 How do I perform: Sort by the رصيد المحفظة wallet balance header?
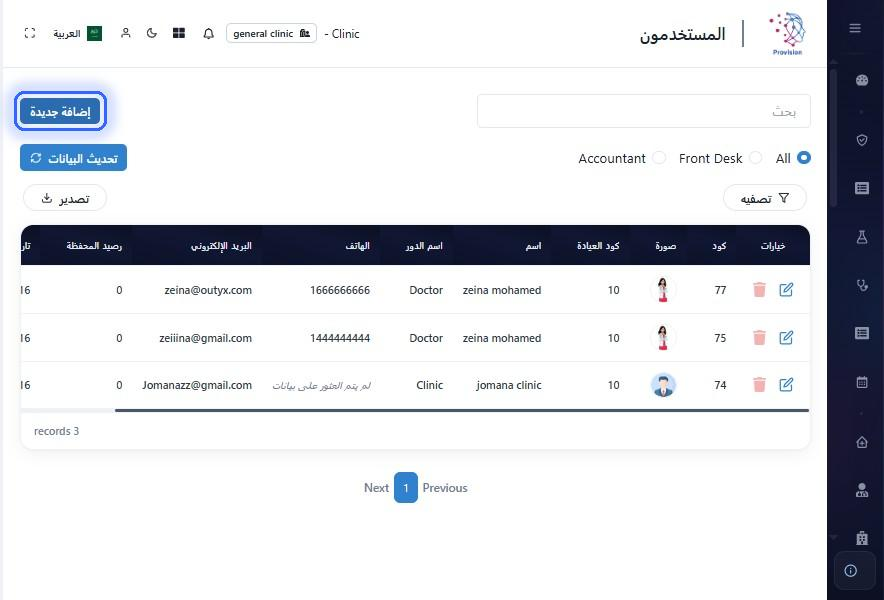94,246
